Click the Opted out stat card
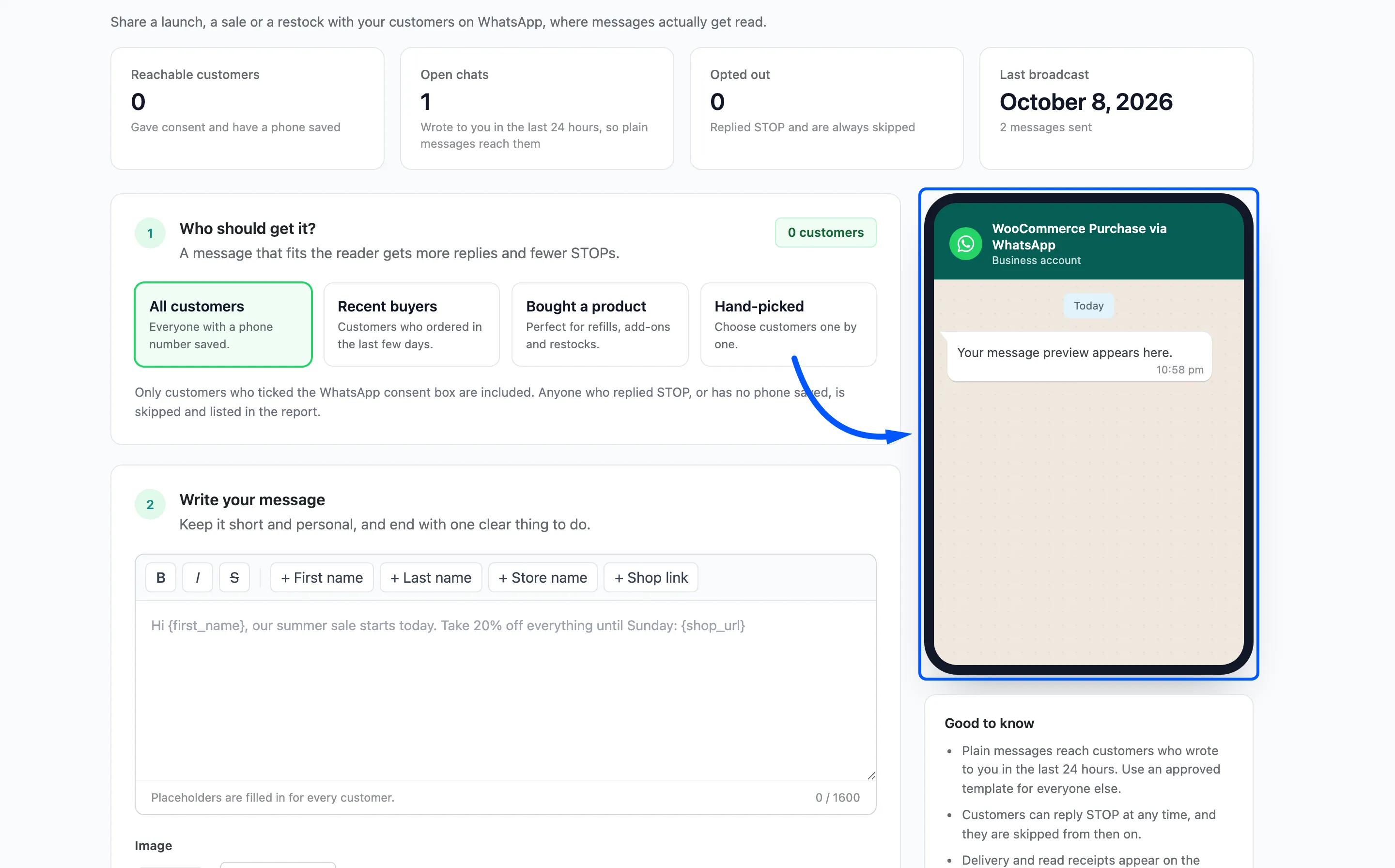The height and width of the screenshot is (868, 1395). (827, 108)
